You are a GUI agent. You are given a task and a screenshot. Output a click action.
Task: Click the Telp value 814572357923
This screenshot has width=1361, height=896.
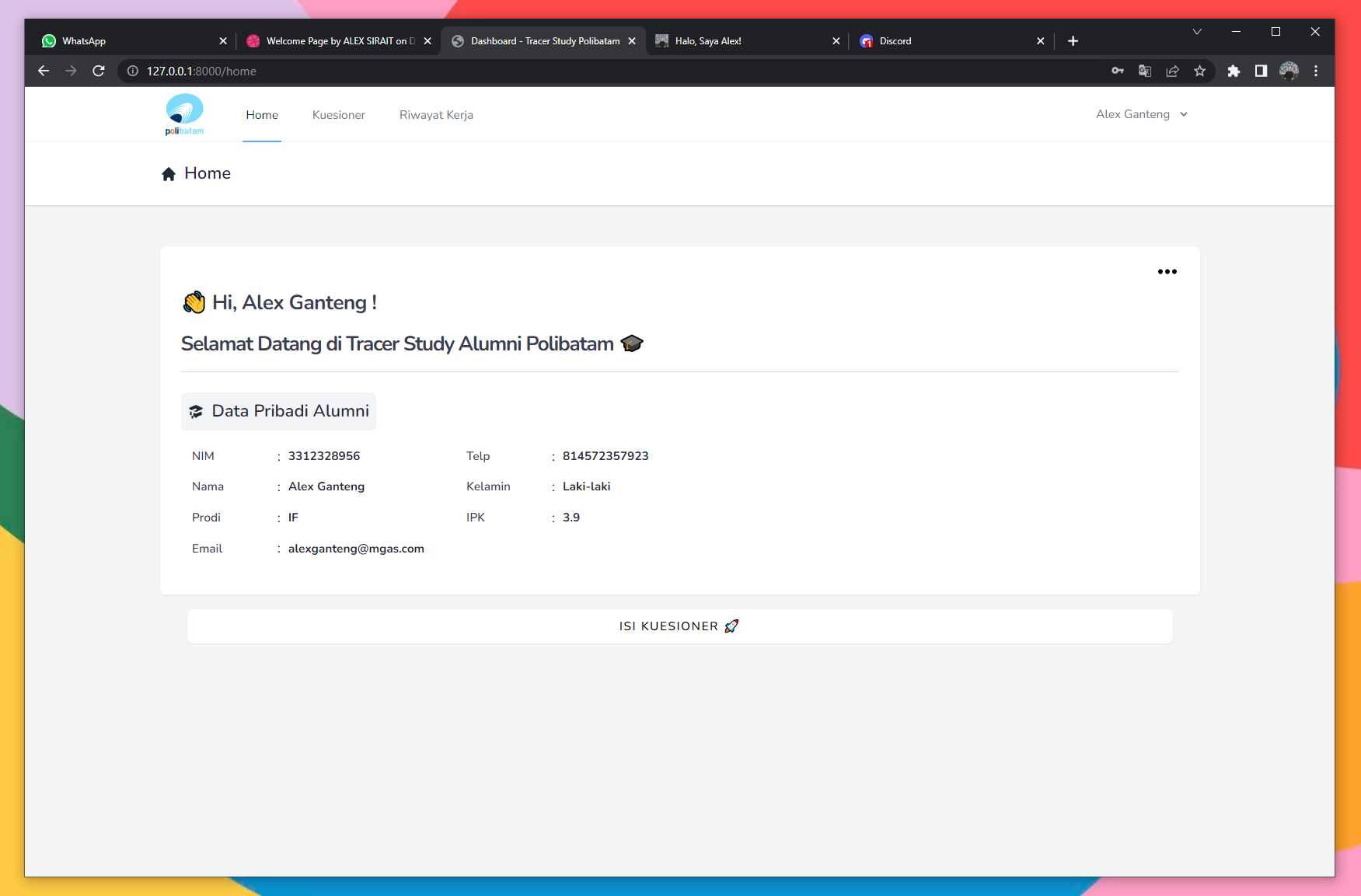605,456
